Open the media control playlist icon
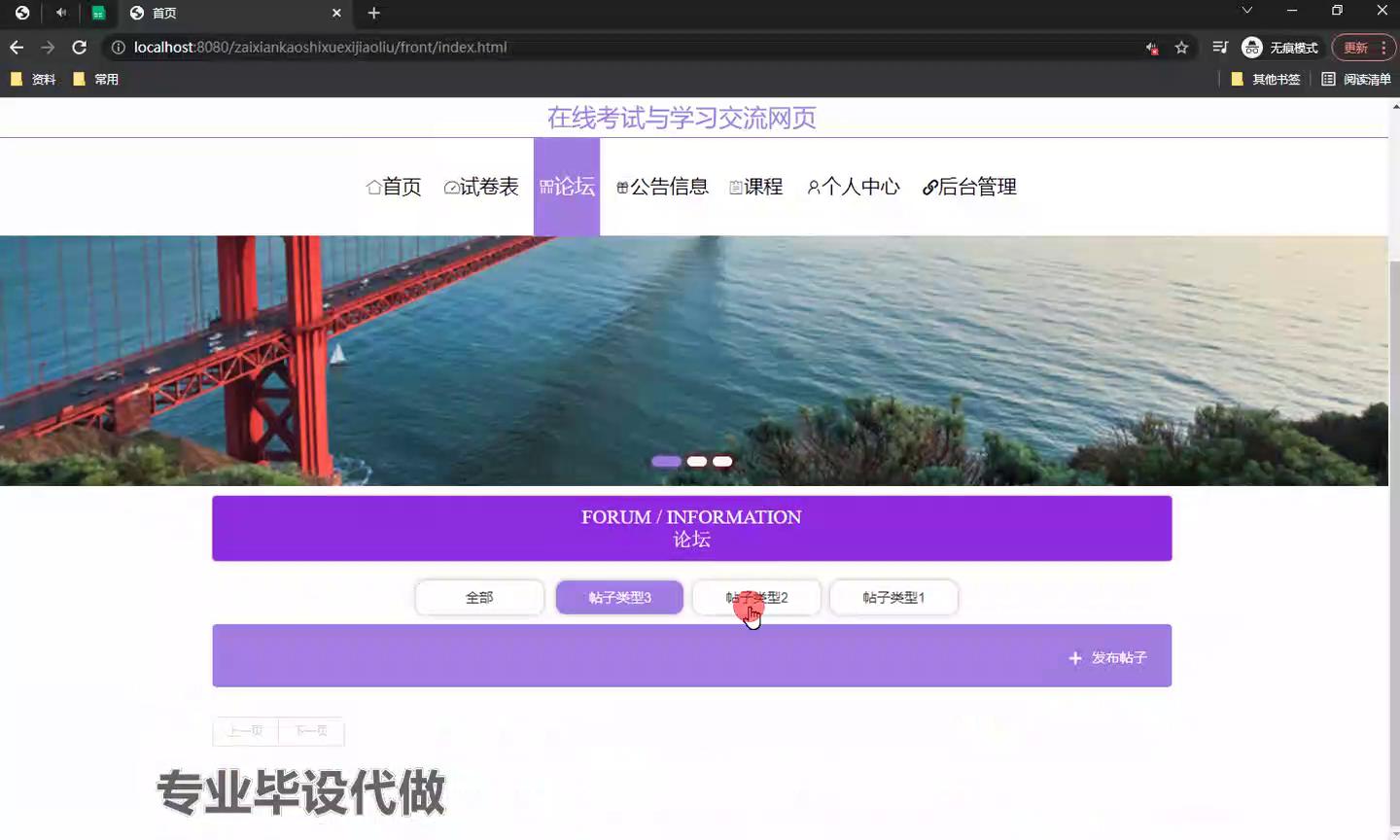Screen dimensions: 1400x840 1220,48
